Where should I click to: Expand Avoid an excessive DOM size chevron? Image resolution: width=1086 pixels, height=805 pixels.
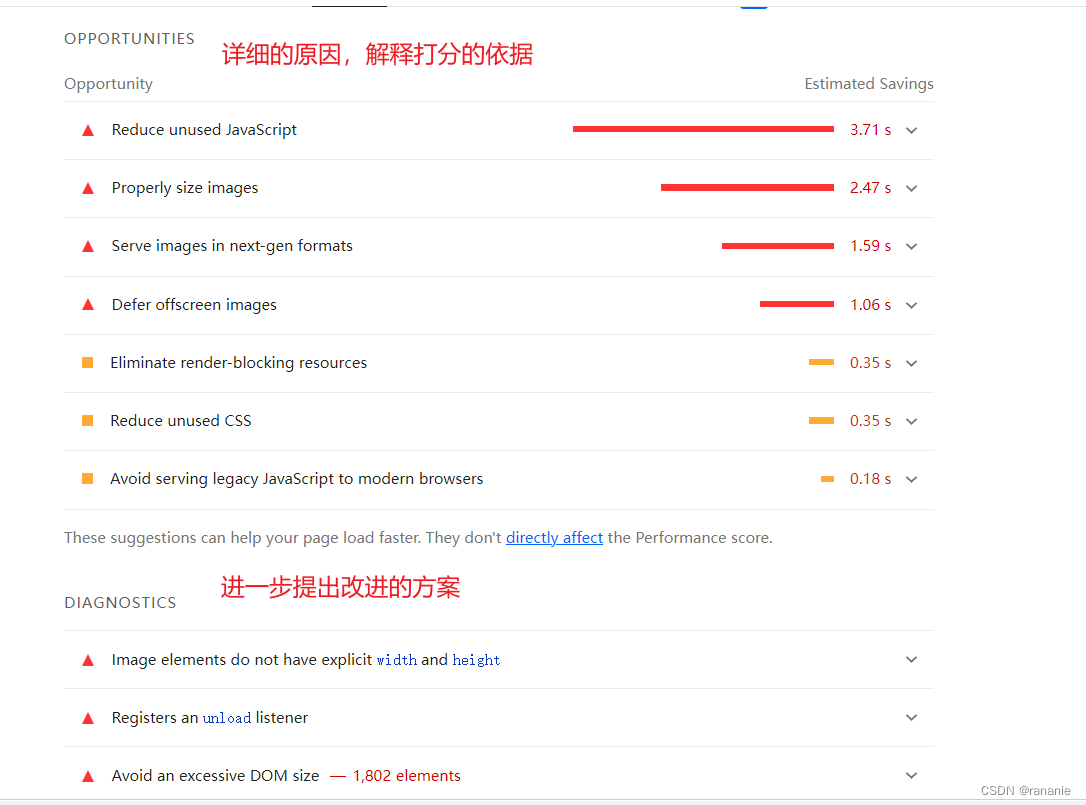pos(911,776)
